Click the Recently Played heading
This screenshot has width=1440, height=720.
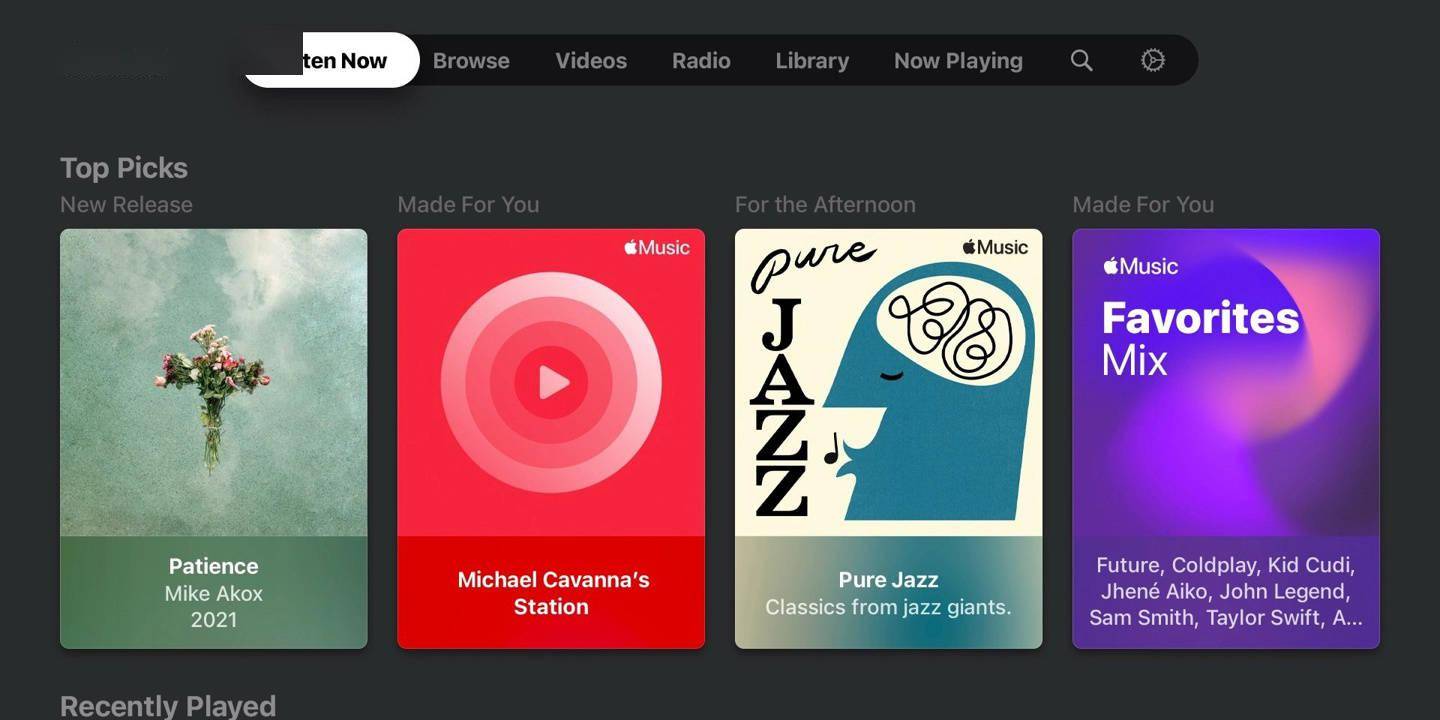click(168, 705)
